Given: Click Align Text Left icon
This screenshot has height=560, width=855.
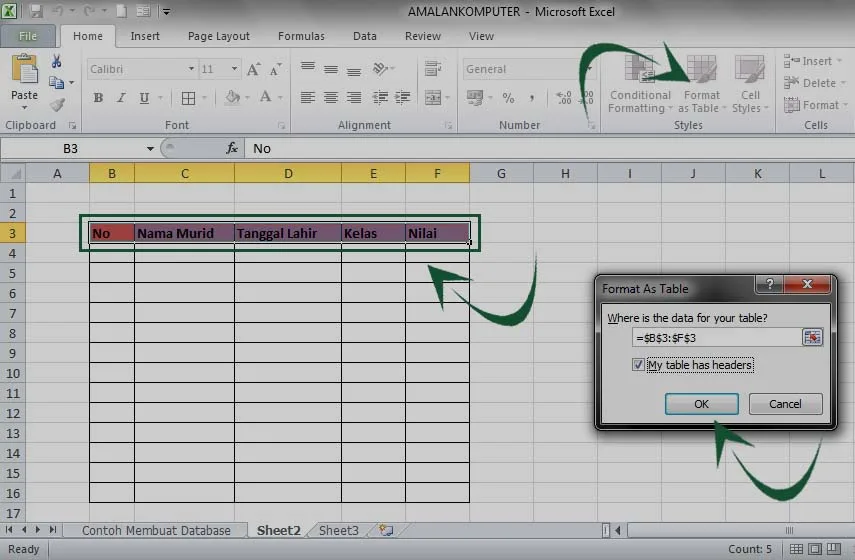Looking at the screenshot, I should (x=308, y=98).
